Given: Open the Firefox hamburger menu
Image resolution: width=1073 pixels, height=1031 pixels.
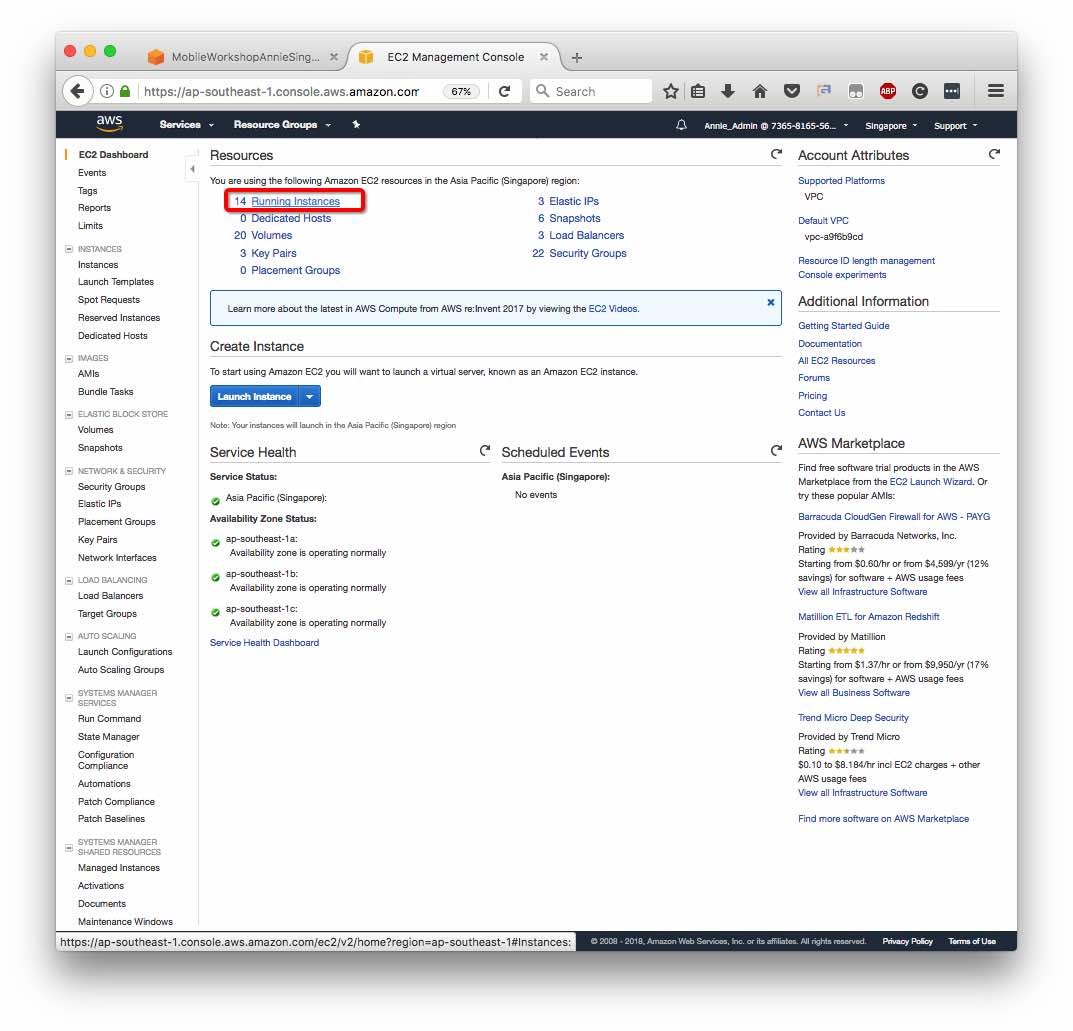Looking at the screenshot, I should pos(996,91).
